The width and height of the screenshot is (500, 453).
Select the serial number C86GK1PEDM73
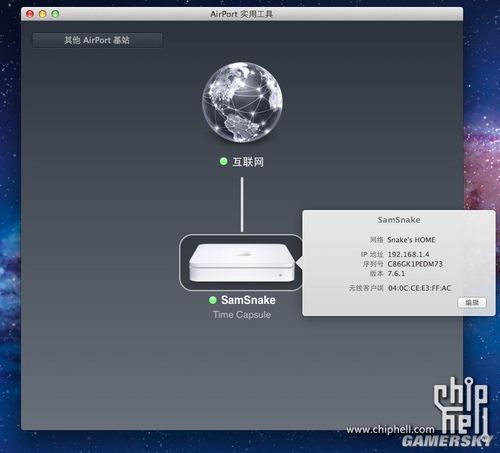pyautogui.click(x=415, y=264)
